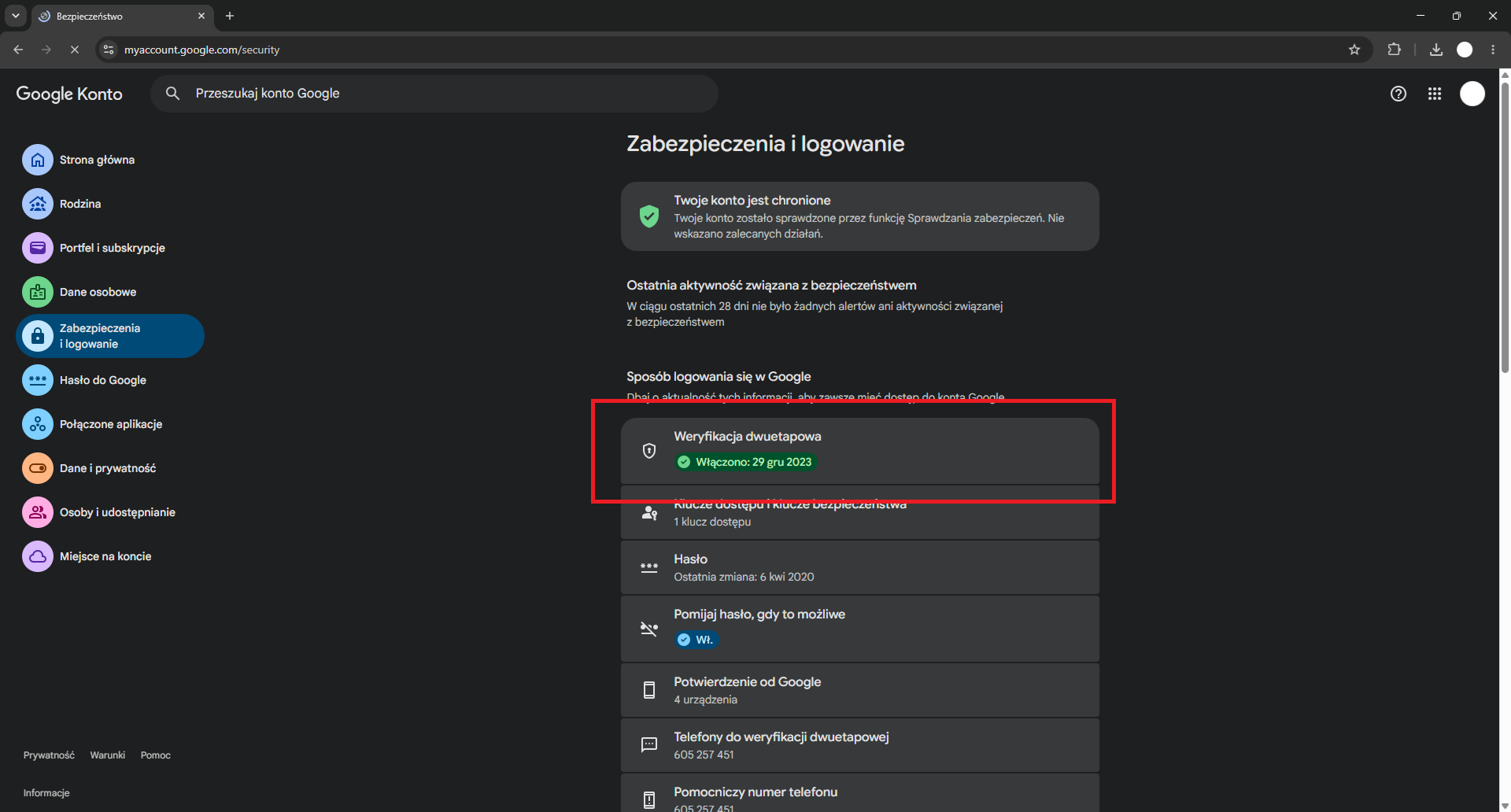Viewport: 1511px width, 812px height.
Task: Open Weryfikacja dwuetapowa settings row
Action: click(860, 450)
